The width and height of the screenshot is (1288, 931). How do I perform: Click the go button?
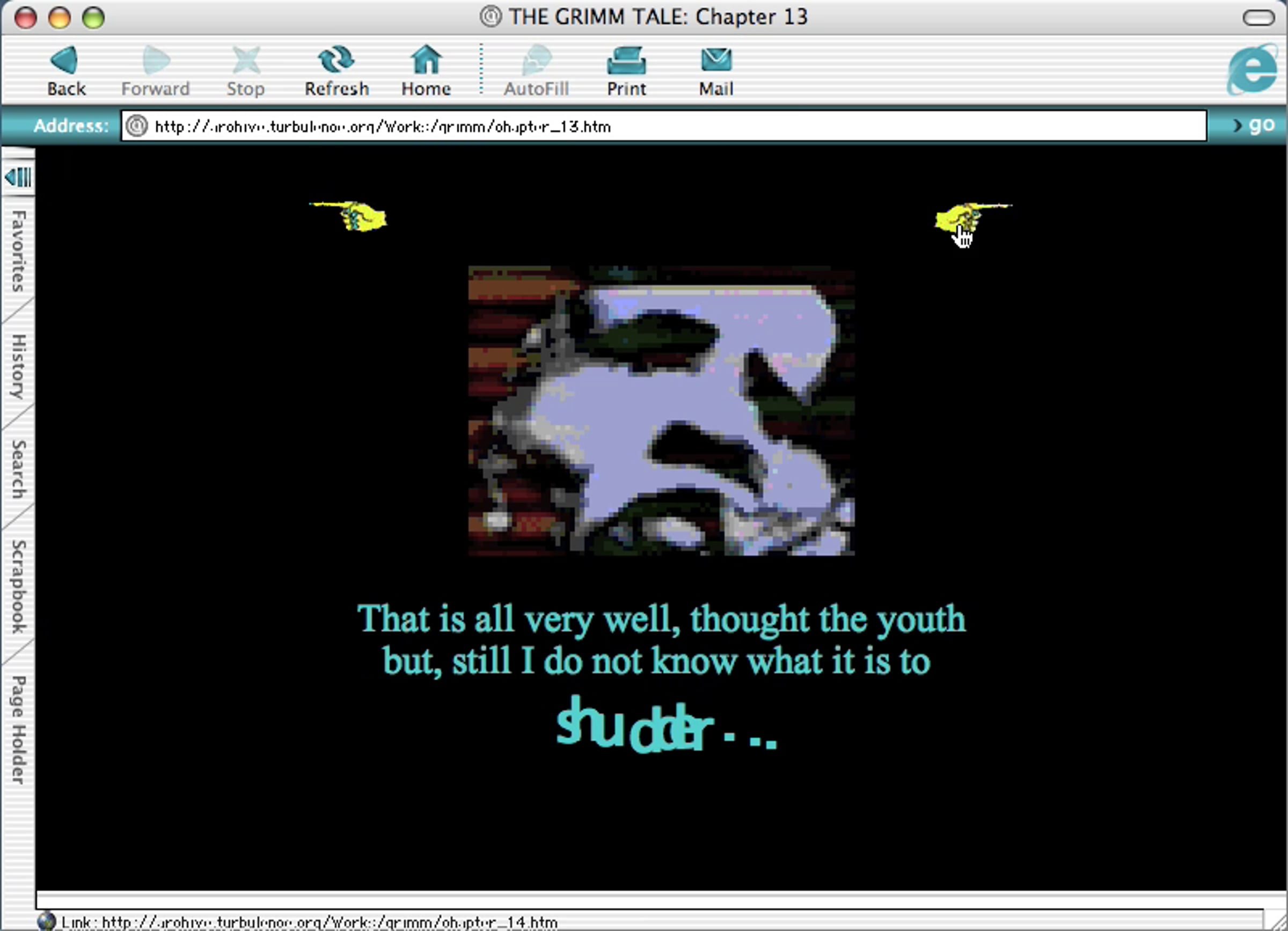click(1254, 125)
